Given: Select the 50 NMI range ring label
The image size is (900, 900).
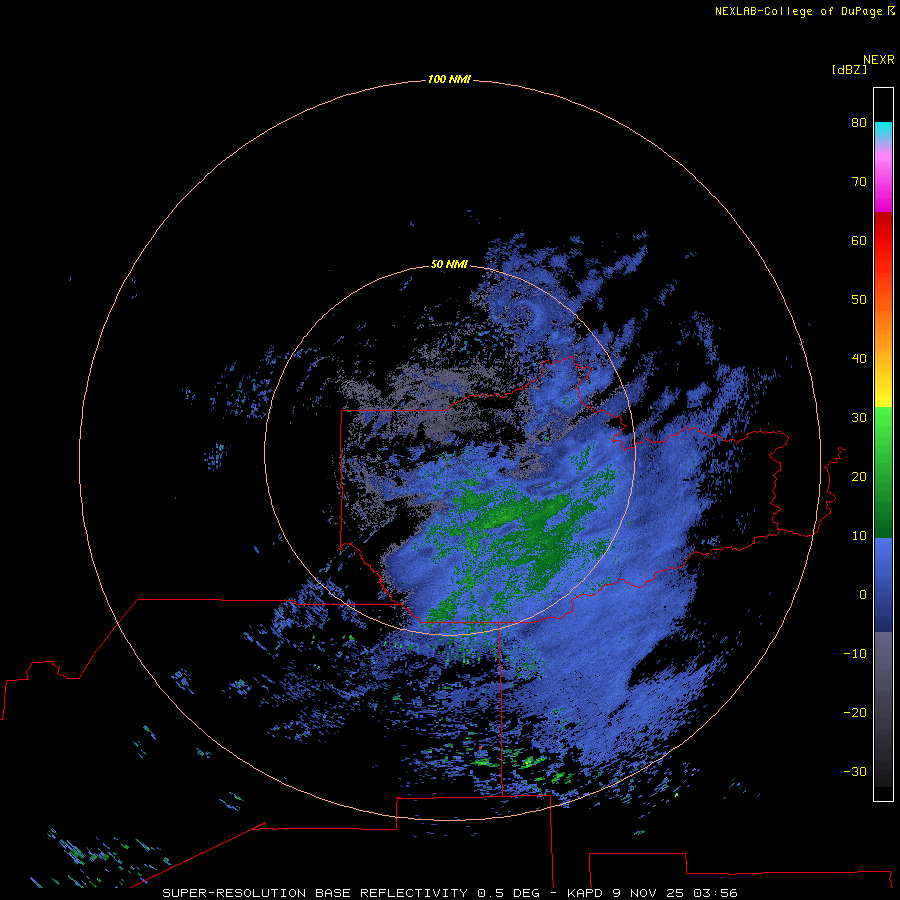Looking at the screenshot, I should (449, 265).
